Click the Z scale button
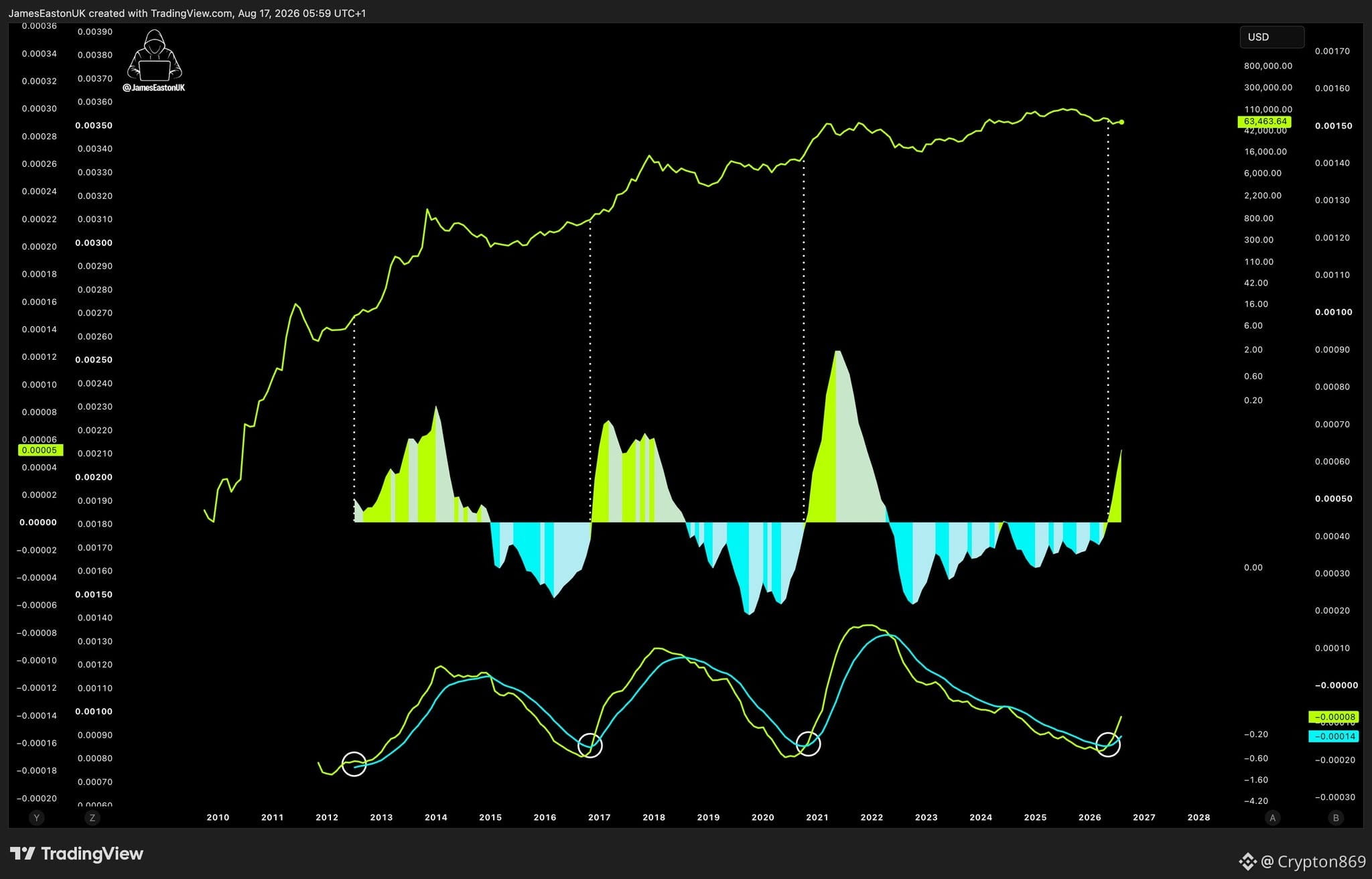This screenshot has height=879, width=1372. 92,817
